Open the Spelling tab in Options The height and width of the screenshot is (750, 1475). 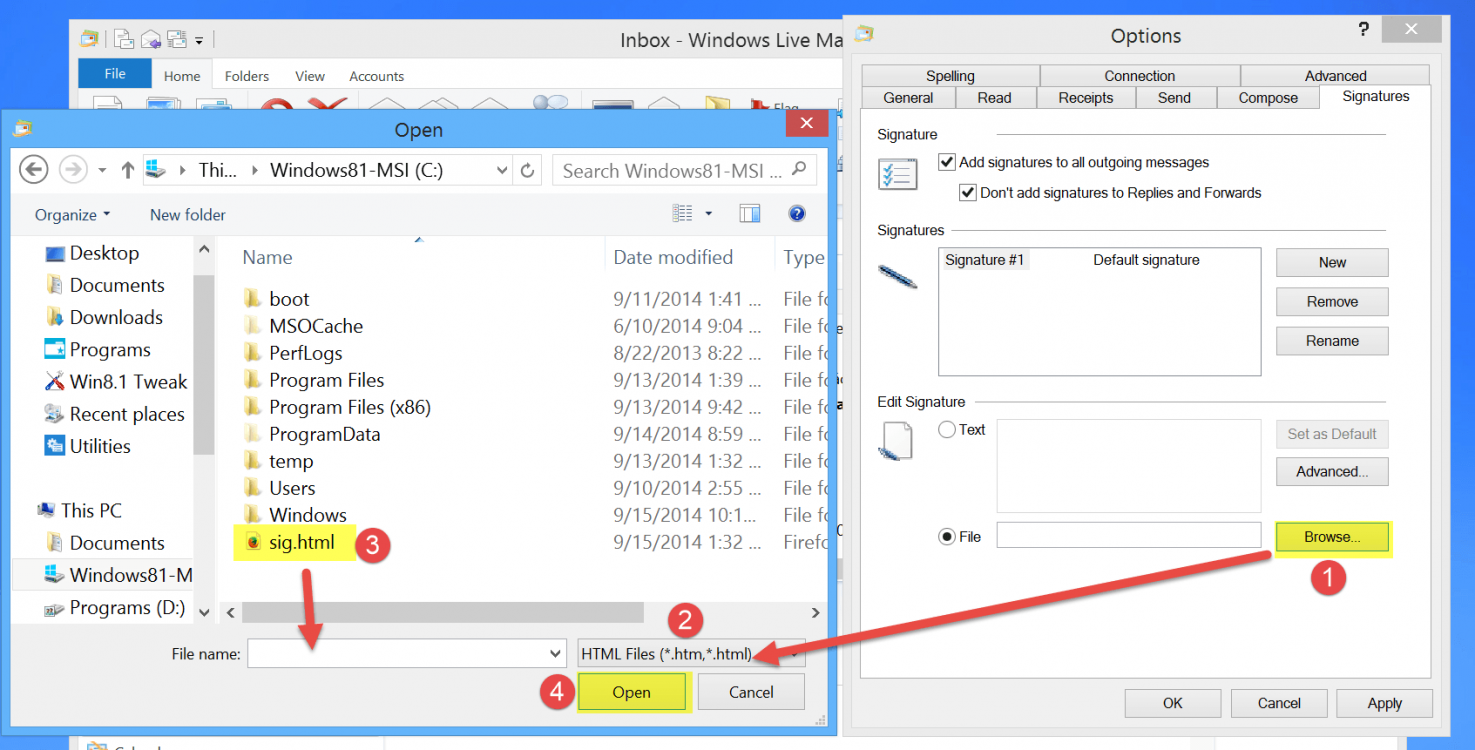coord(950,76)
